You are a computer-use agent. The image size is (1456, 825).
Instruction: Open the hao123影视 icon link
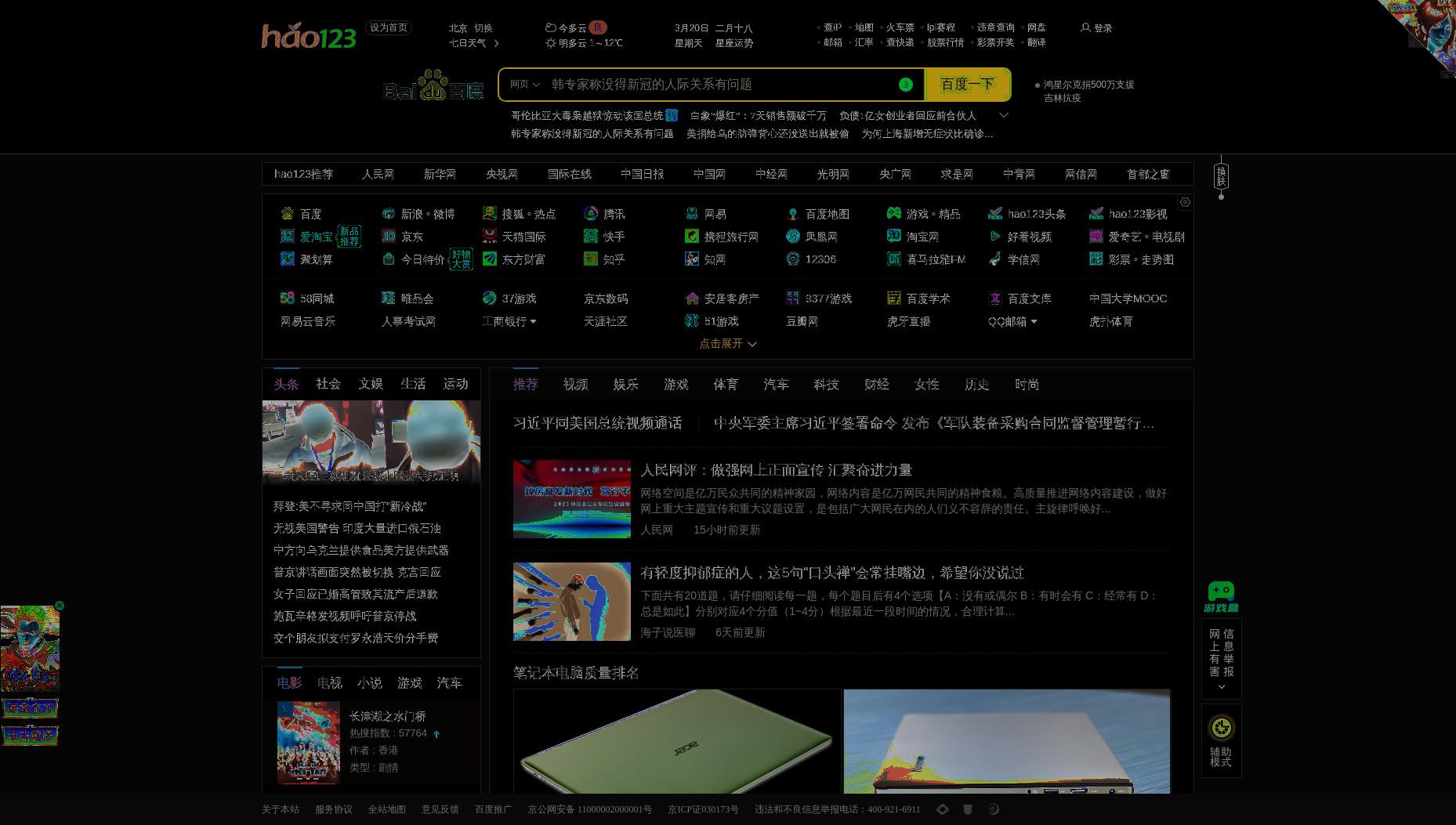pyautogui.click(x=1096, y=214)
